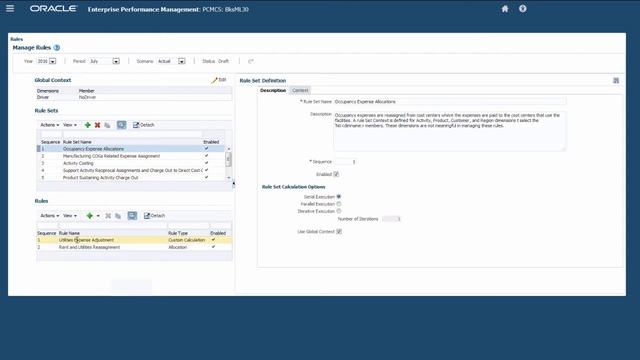Click the Oracle logo
640x360 pixels.
[x=53, y=9]
